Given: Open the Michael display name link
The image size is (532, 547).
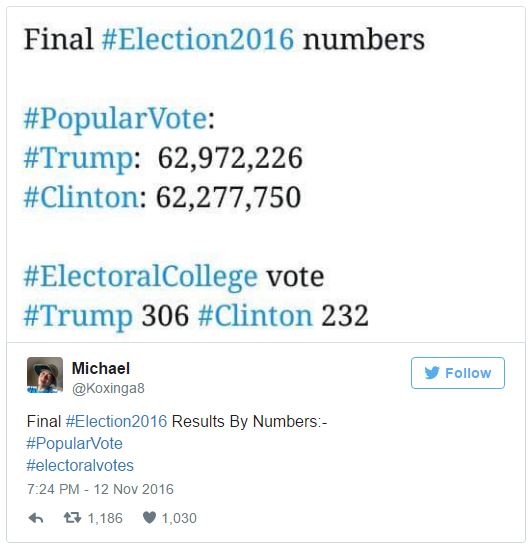Looking at the screenshot, I should click(101, 368).
